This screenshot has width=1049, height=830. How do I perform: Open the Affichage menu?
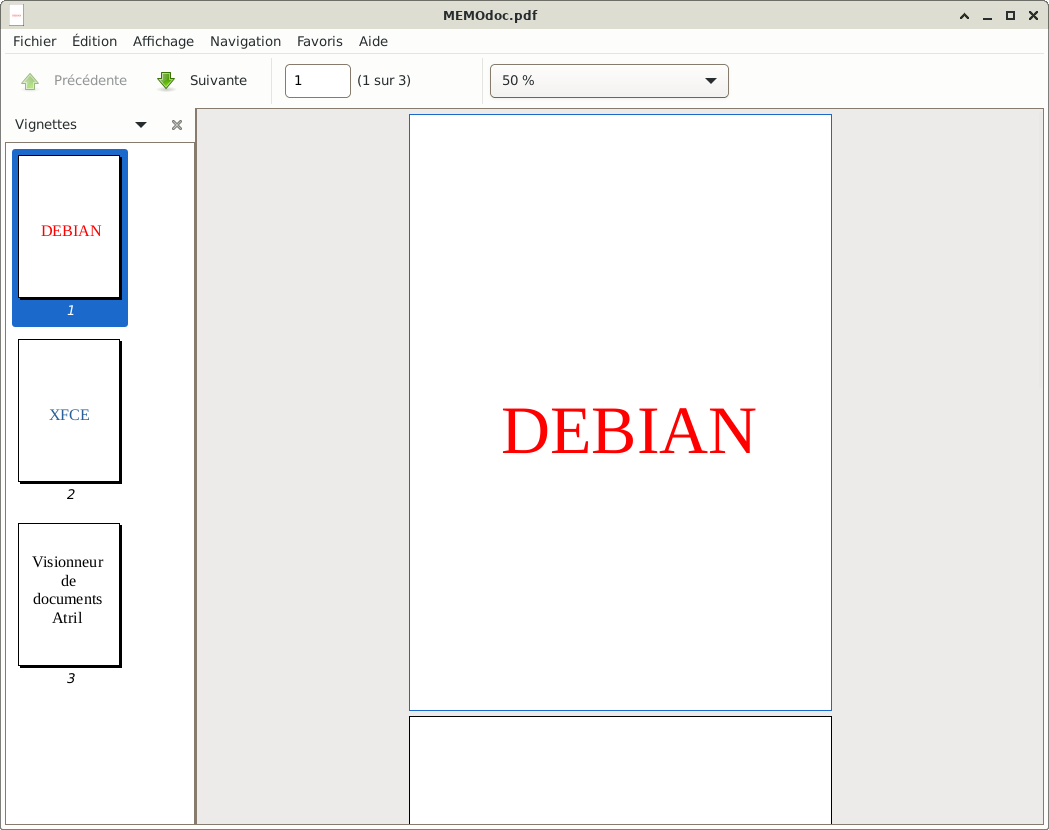point(163,41)
